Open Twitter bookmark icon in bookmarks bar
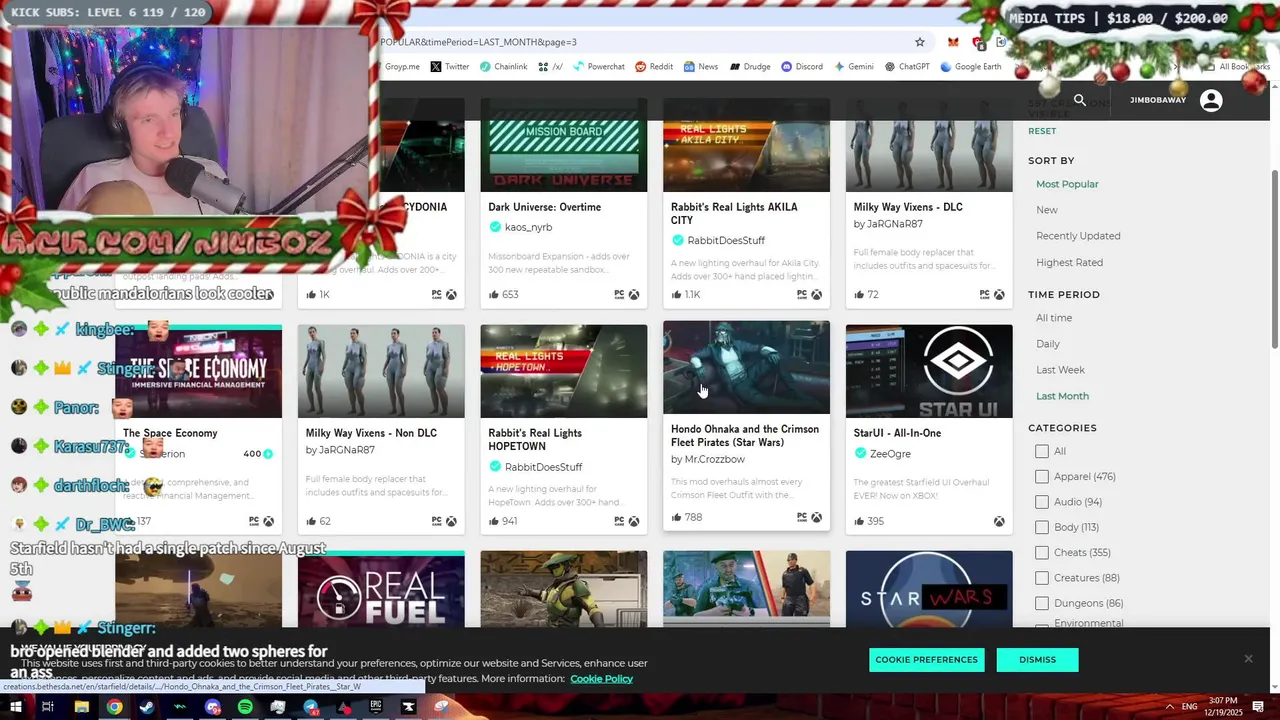Image resolution: width=1280 pixels, height=720 pixels. [436, 67]
